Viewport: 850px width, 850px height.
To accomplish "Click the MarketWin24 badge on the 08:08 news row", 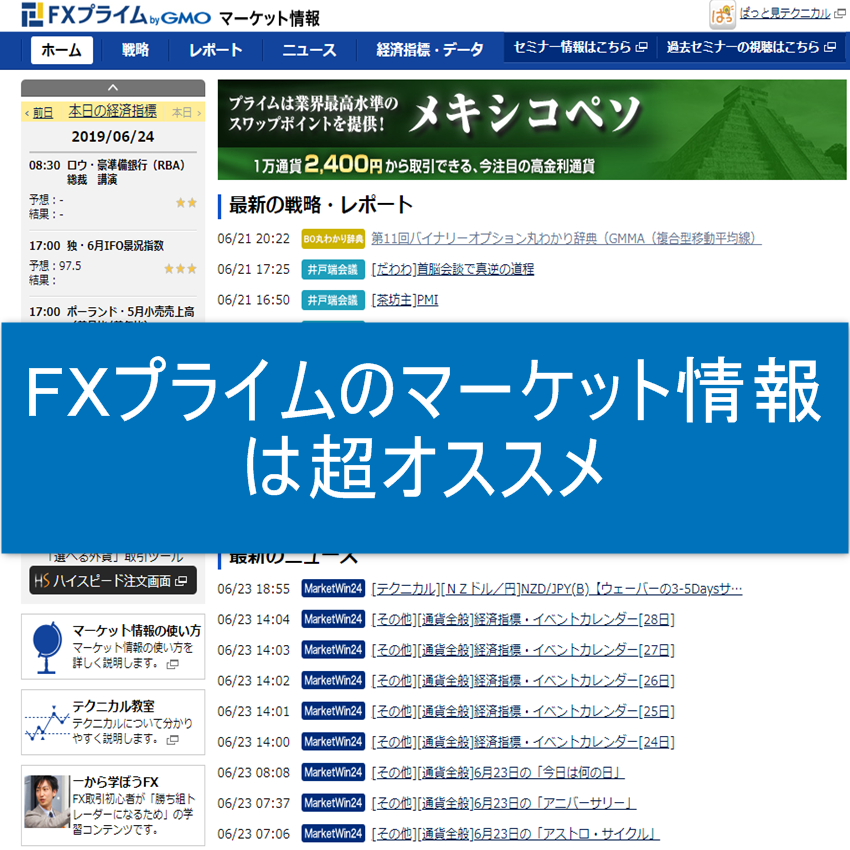I will pyautogui.click(x=333, y=772).
